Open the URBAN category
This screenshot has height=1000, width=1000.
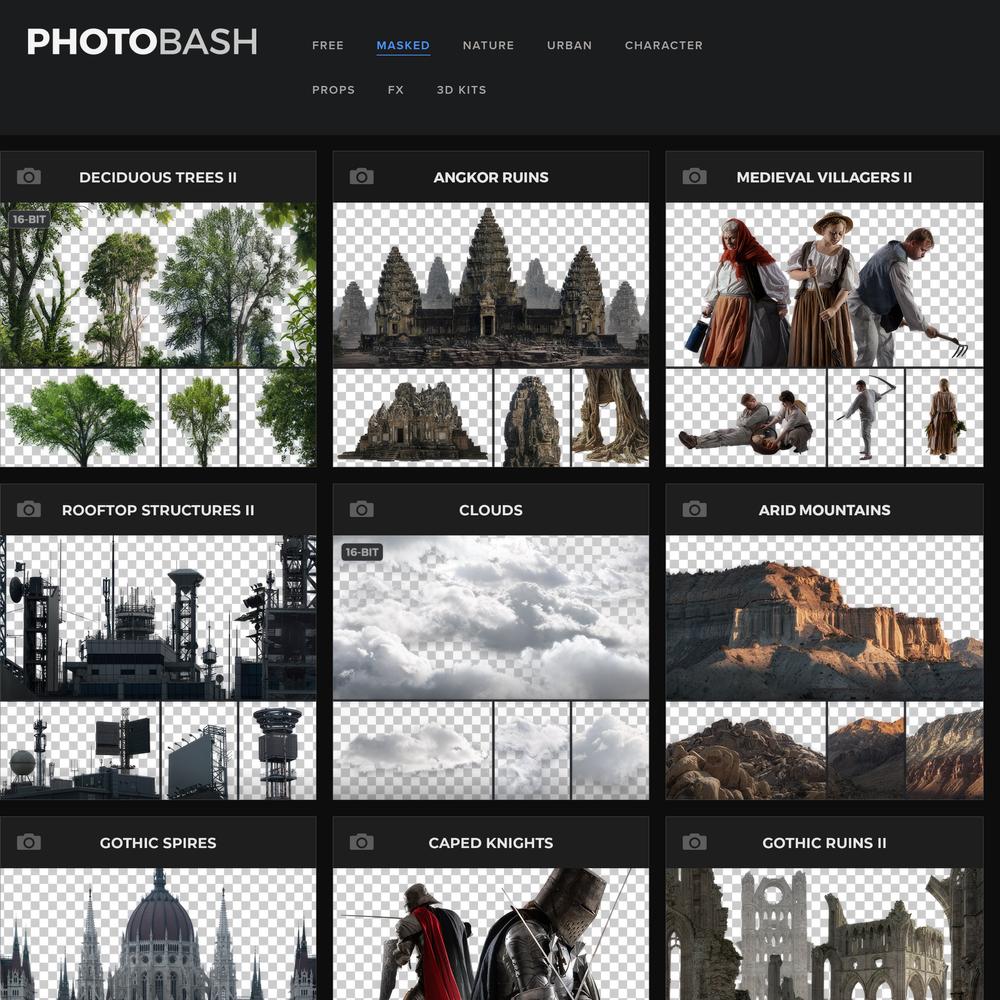coord(570,45)
